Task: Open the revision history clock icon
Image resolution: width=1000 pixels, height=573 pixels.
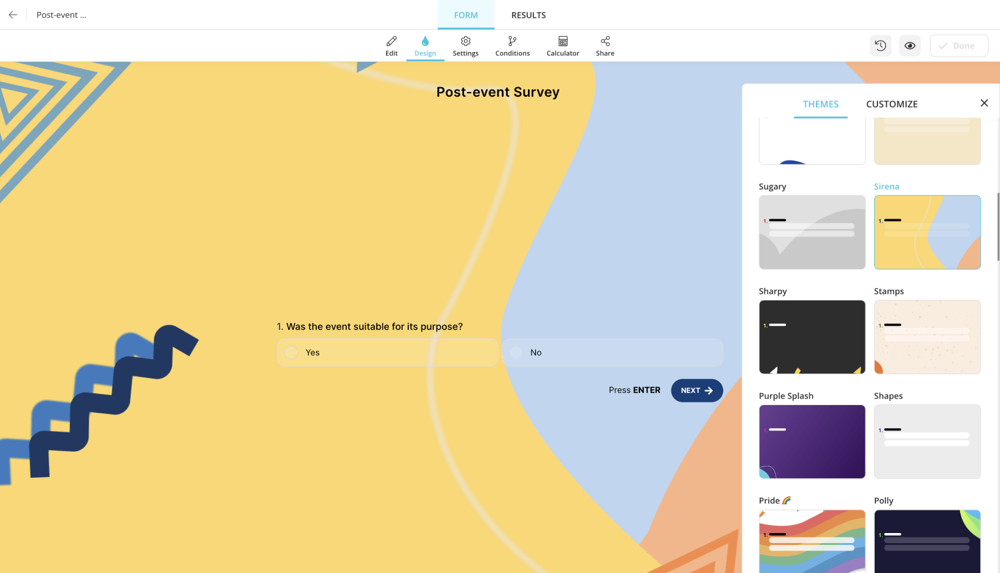Action: click(880, 46)
